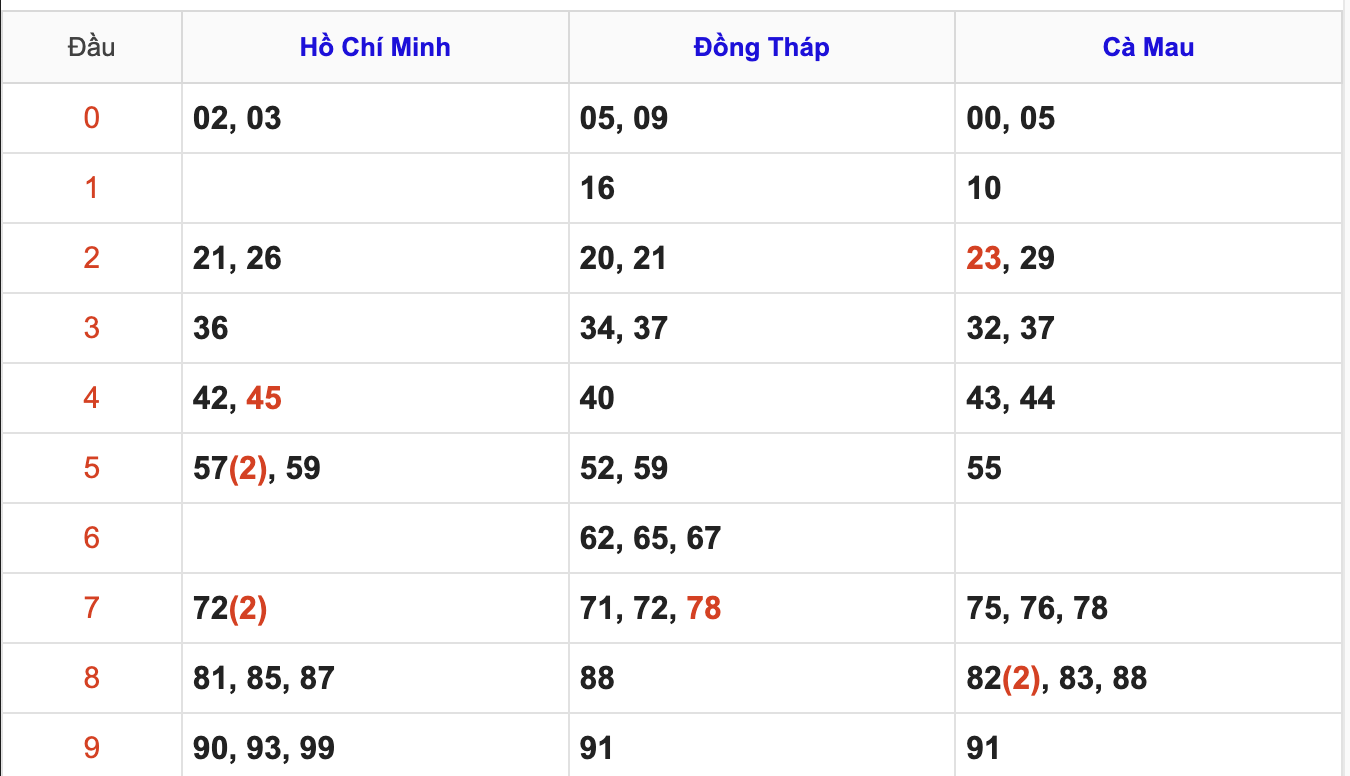This screenshot has height=776, width=1350.
Task: Click the red 23 in Cà Mau
Action: tap(984, 258)
